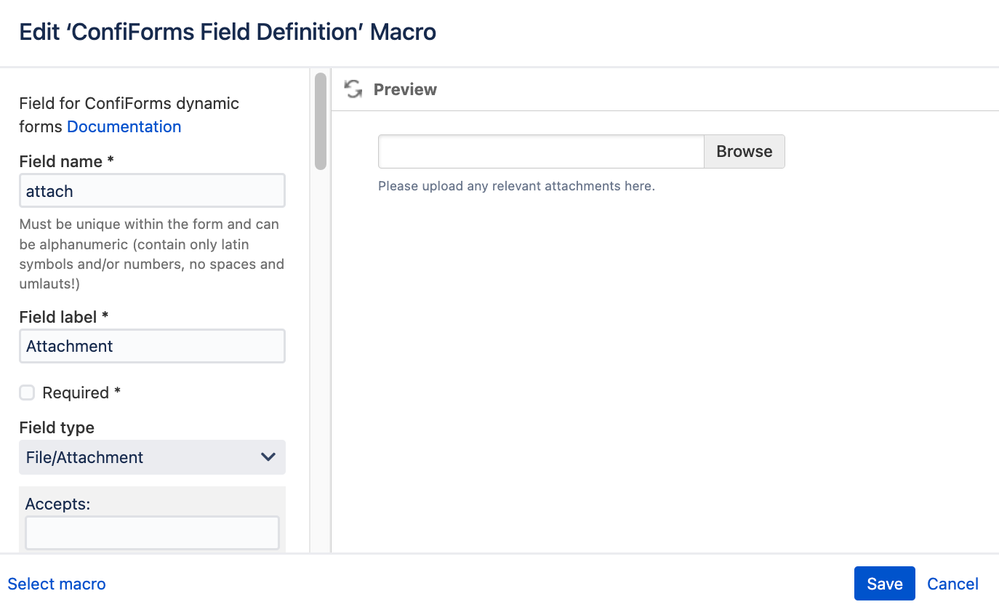Focus the Field label input containing 'Attachment'

pos(152,346)
